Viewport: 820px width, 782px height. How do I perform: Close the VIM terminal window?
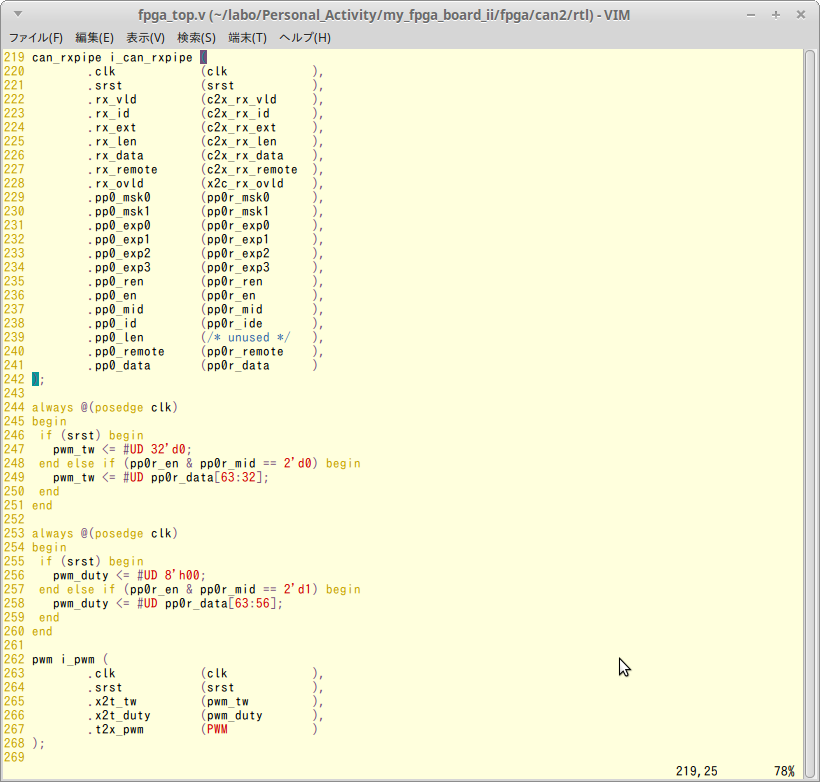[802, 15]
